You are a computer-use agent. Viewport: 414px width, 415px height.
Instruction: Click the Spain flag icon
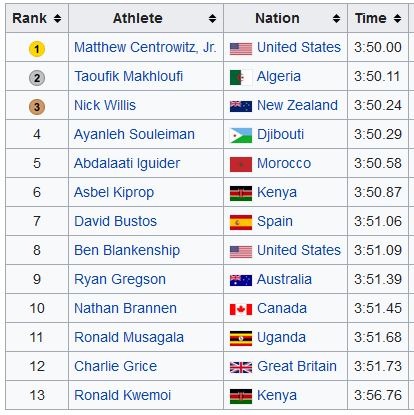[x=241, y=222]
